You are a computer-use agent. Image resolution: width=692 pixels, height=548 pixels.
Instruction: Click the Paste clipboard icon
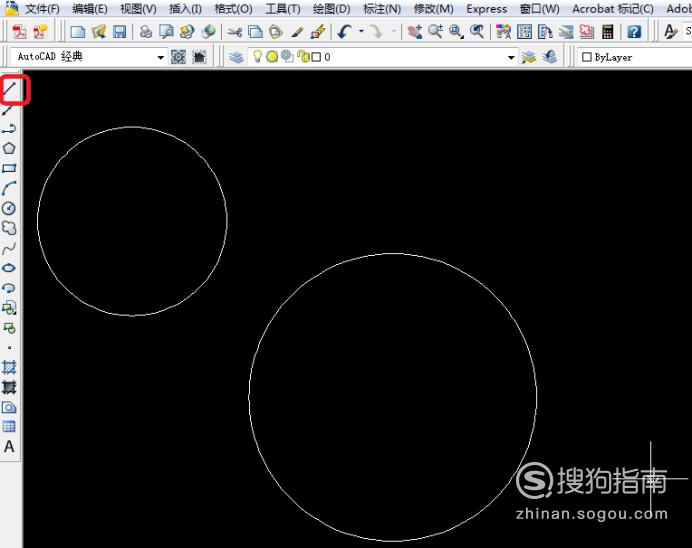point(276,32)
